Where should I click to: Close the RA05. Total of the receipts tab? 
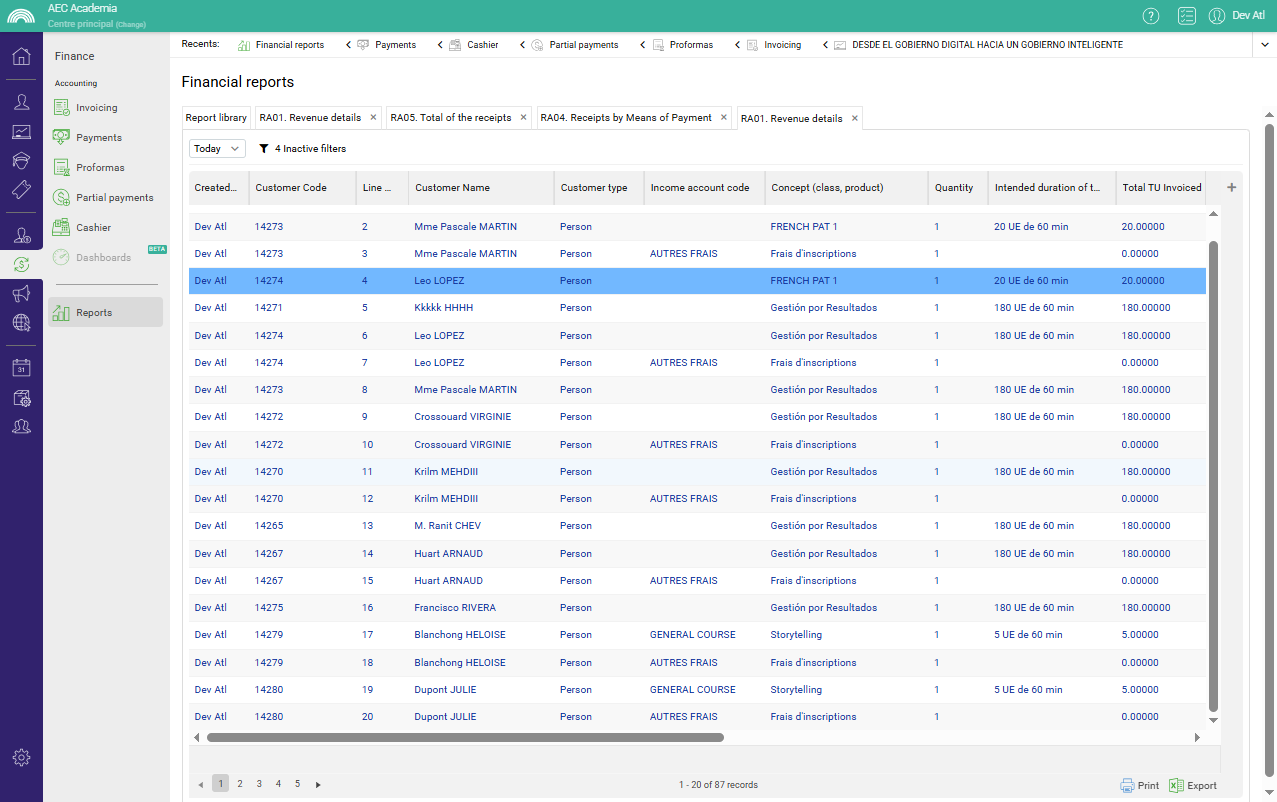pyautogui.click(x=523, y=118)
